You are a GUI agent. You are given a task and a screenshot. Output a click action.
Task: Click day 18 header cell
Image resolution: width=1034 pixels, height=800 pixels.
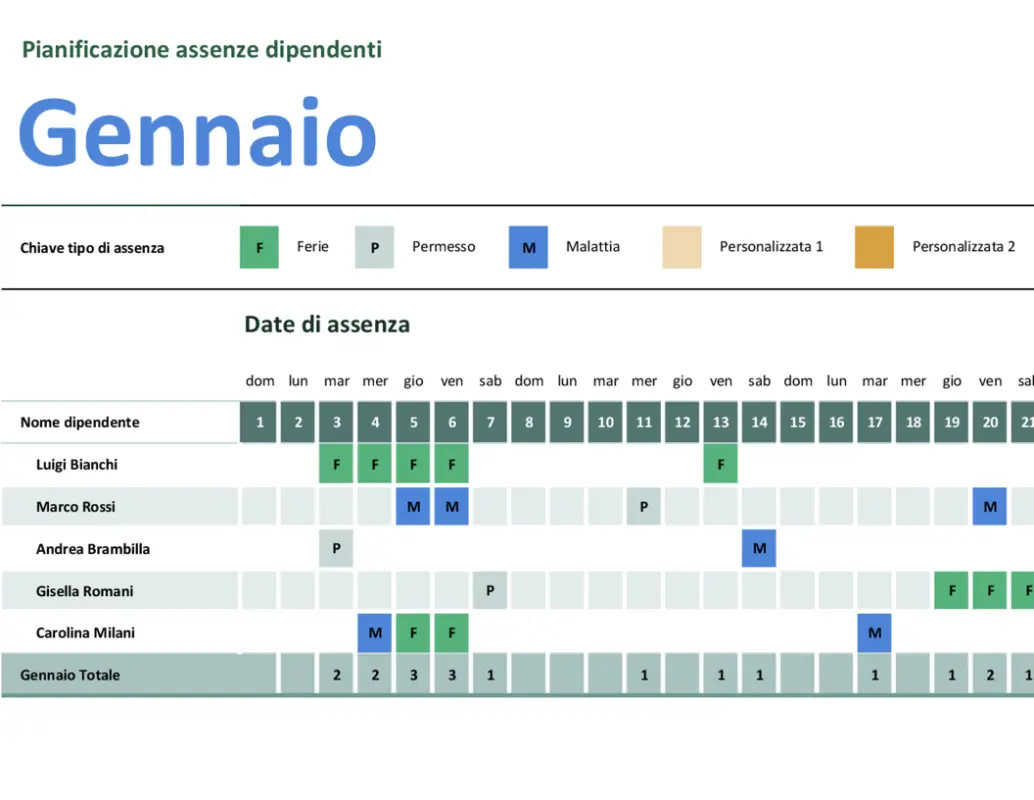(x=913, y=422)
